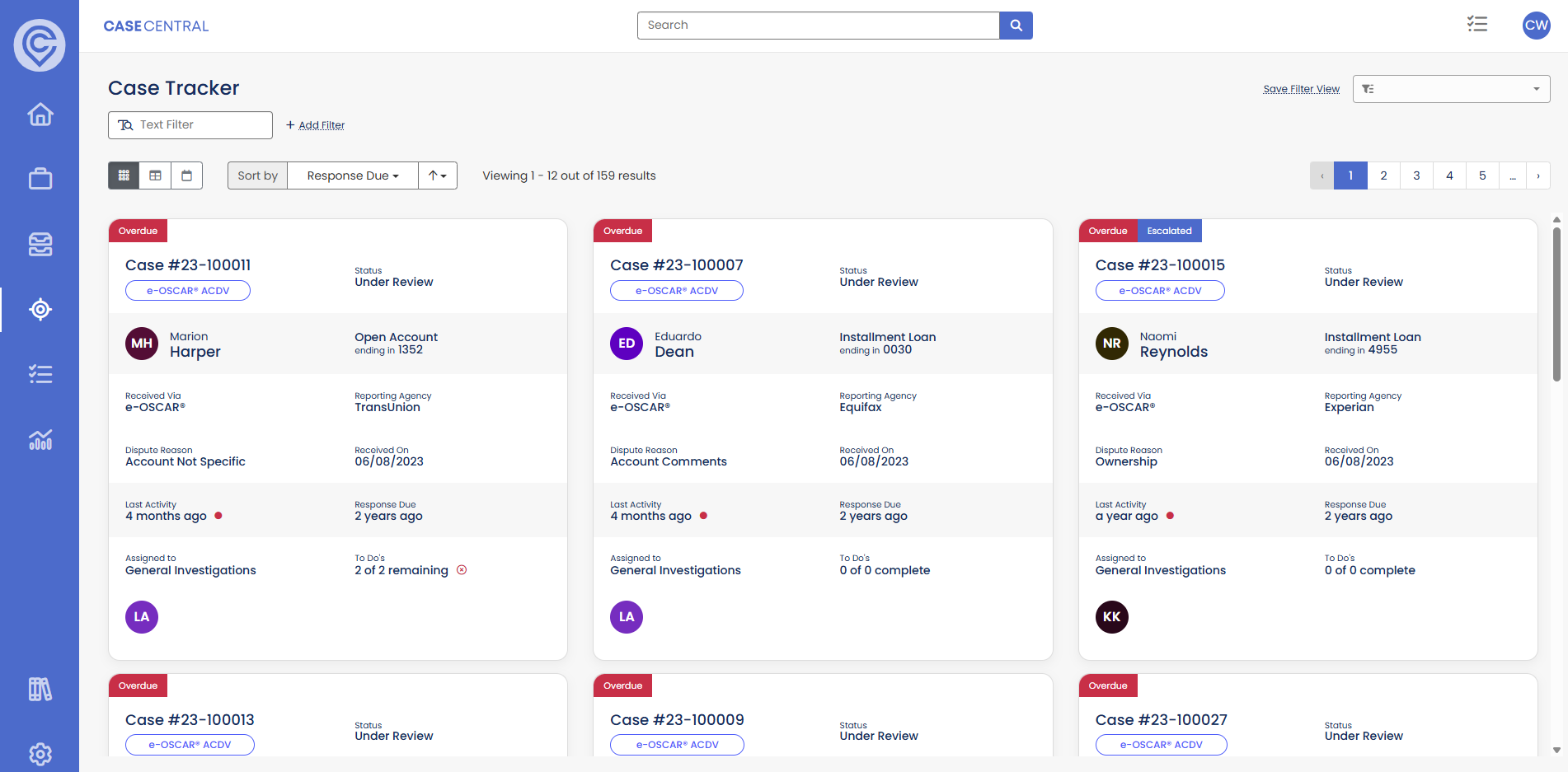Open Case #23-100015 title

1160,265
